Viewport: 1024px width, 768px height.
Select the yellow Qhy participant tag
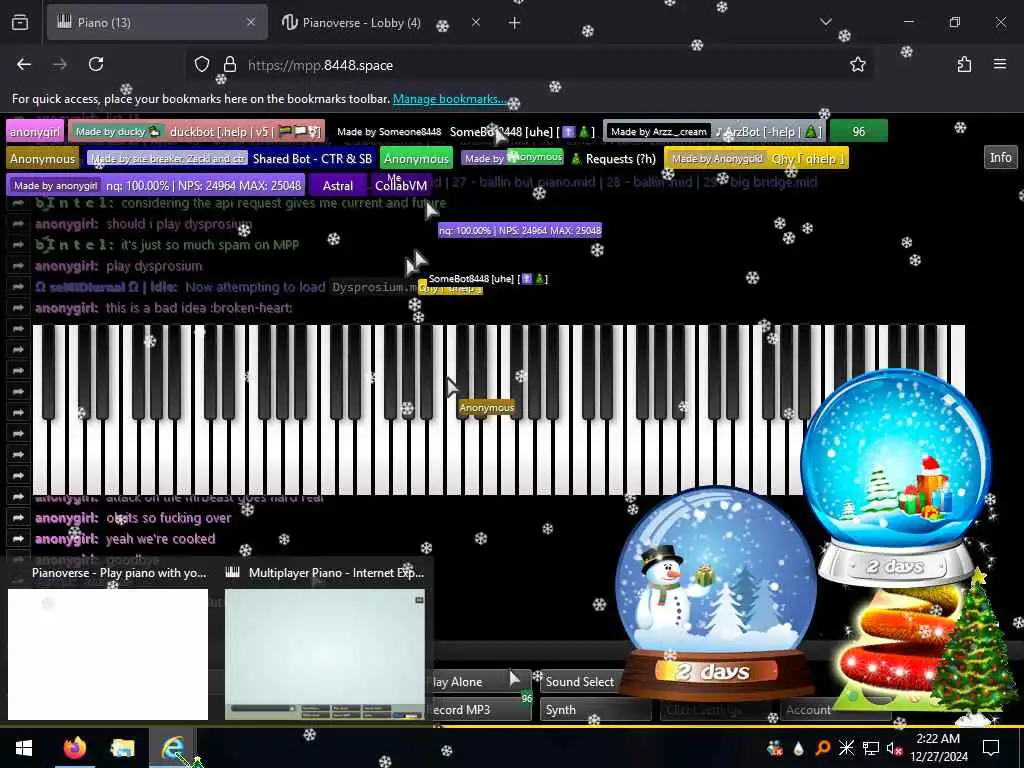pyautogui.click(x=756, y=159)
